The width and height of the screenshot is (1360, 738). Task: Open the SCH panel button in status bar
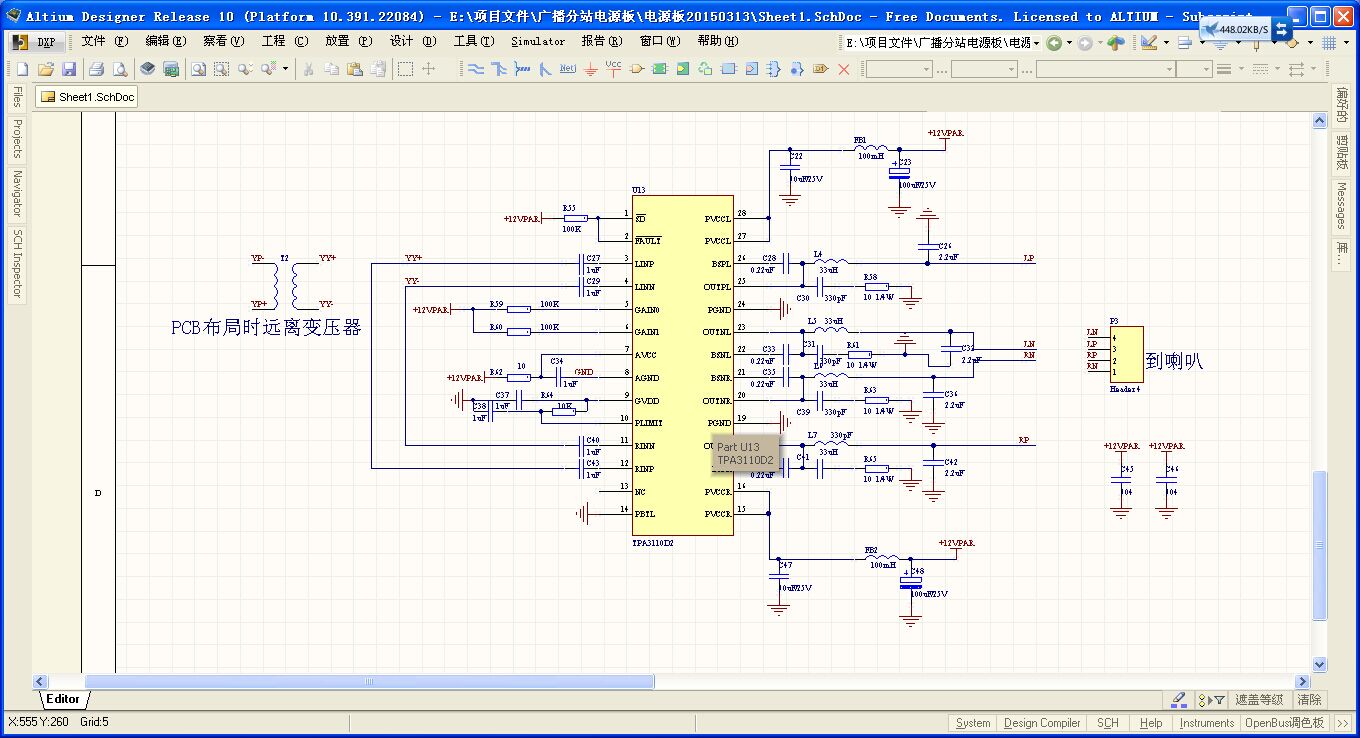coord(1108,723)
